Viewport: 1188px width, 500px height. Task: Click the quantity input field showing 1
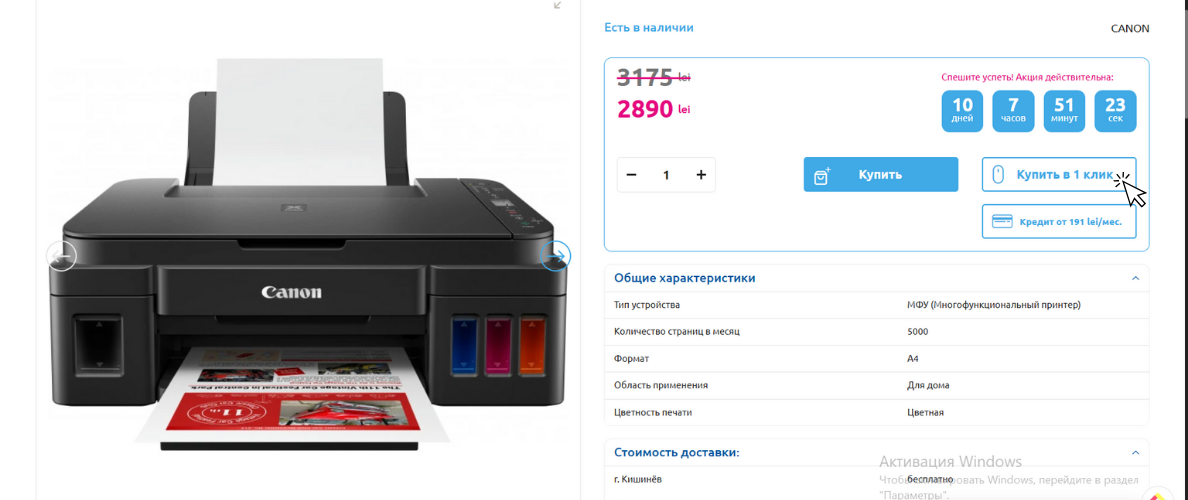click(x=666, y=175)
